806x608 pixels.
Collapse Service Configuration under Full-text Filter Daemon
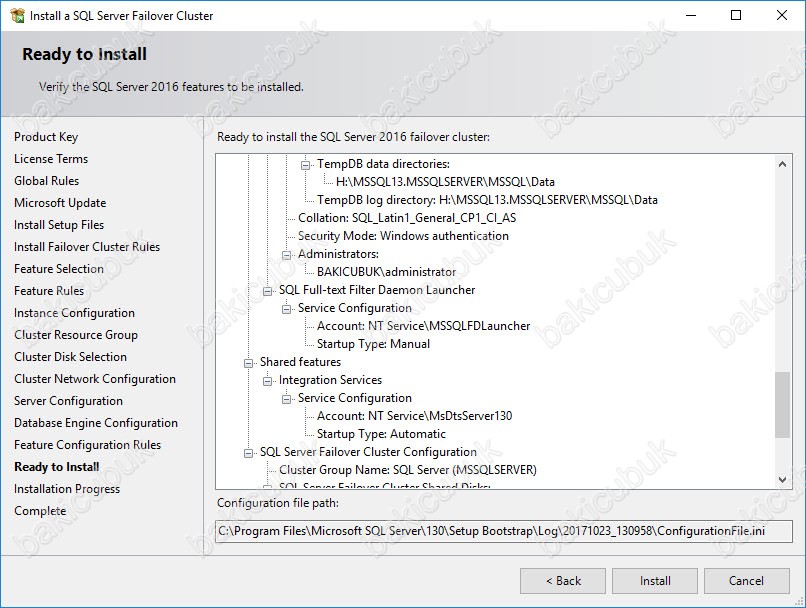click(x=286, y=309)
